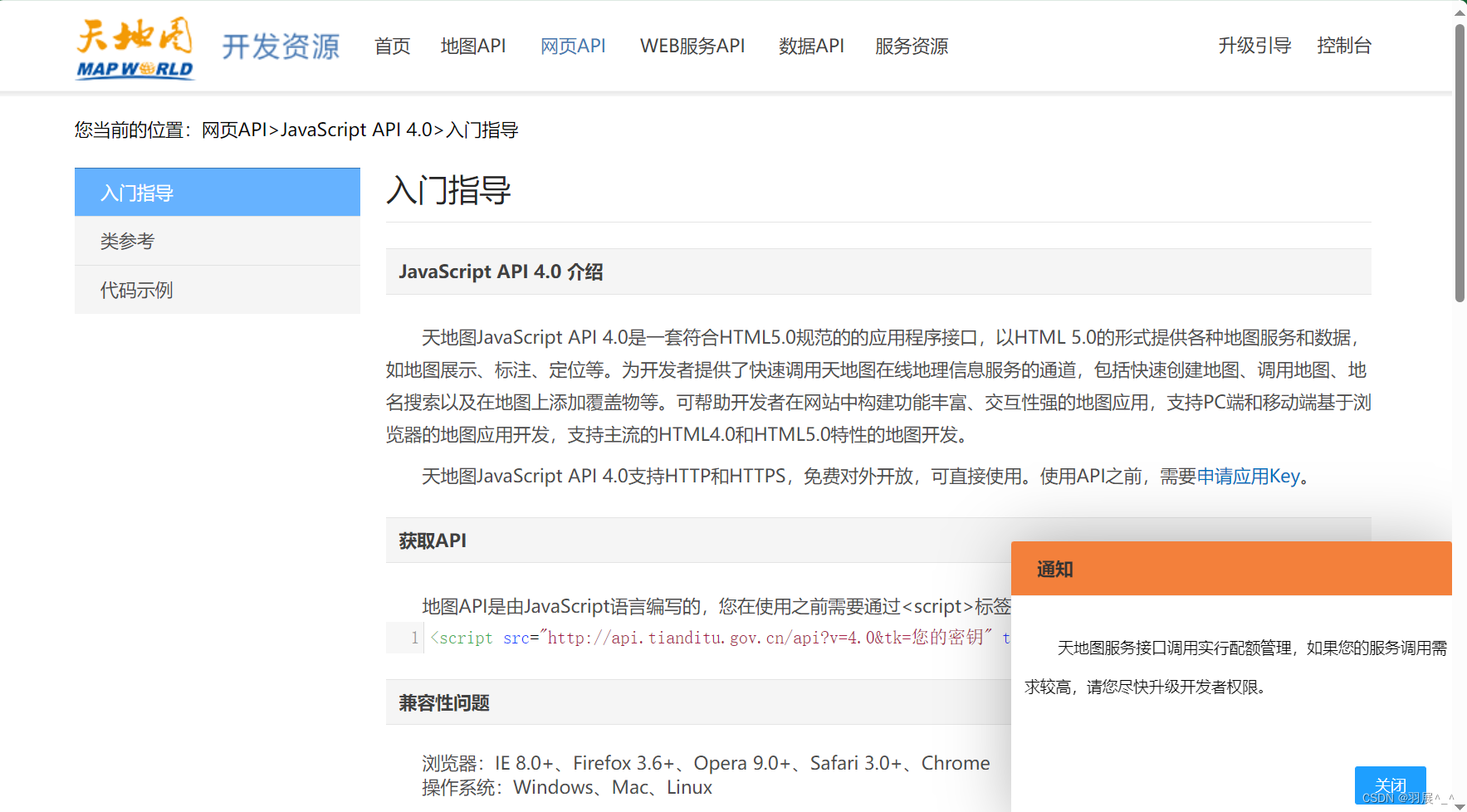The width and height of the screenshot is (1467, 812).
Task: Click the 申请应用Key hyperlink
Action: (1248, 476)
